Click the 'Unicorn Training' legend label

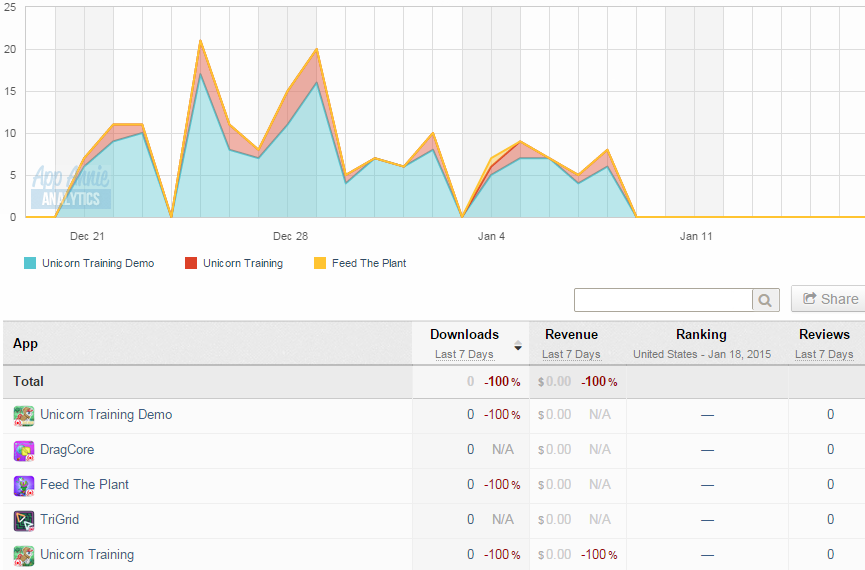(243, 263)
